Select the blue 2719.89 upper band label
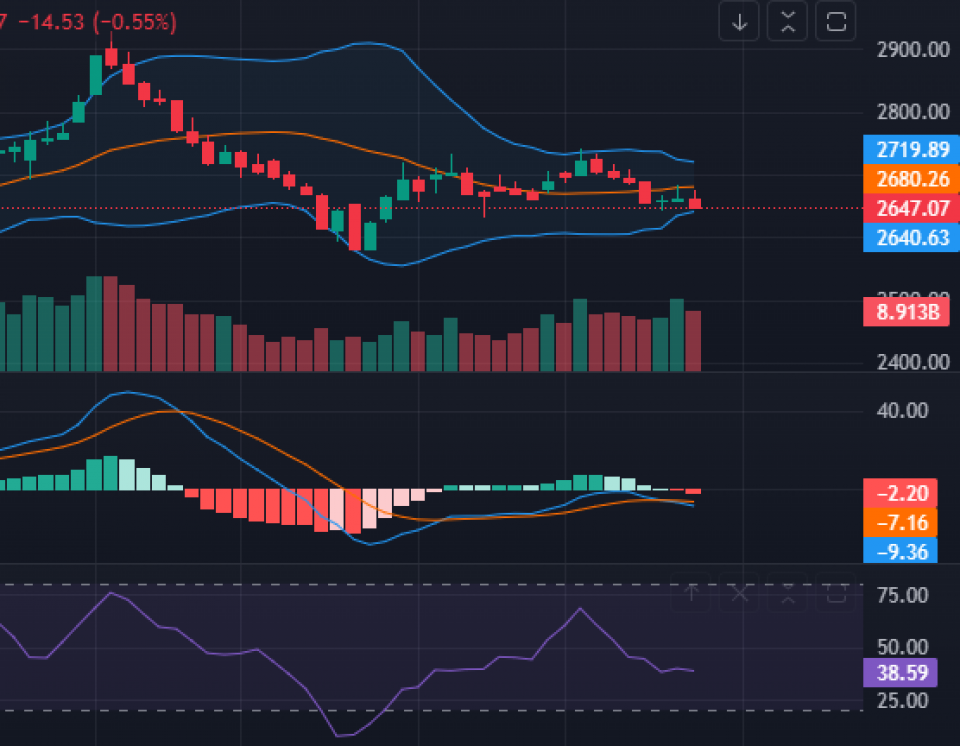 (x=912, y=150)
